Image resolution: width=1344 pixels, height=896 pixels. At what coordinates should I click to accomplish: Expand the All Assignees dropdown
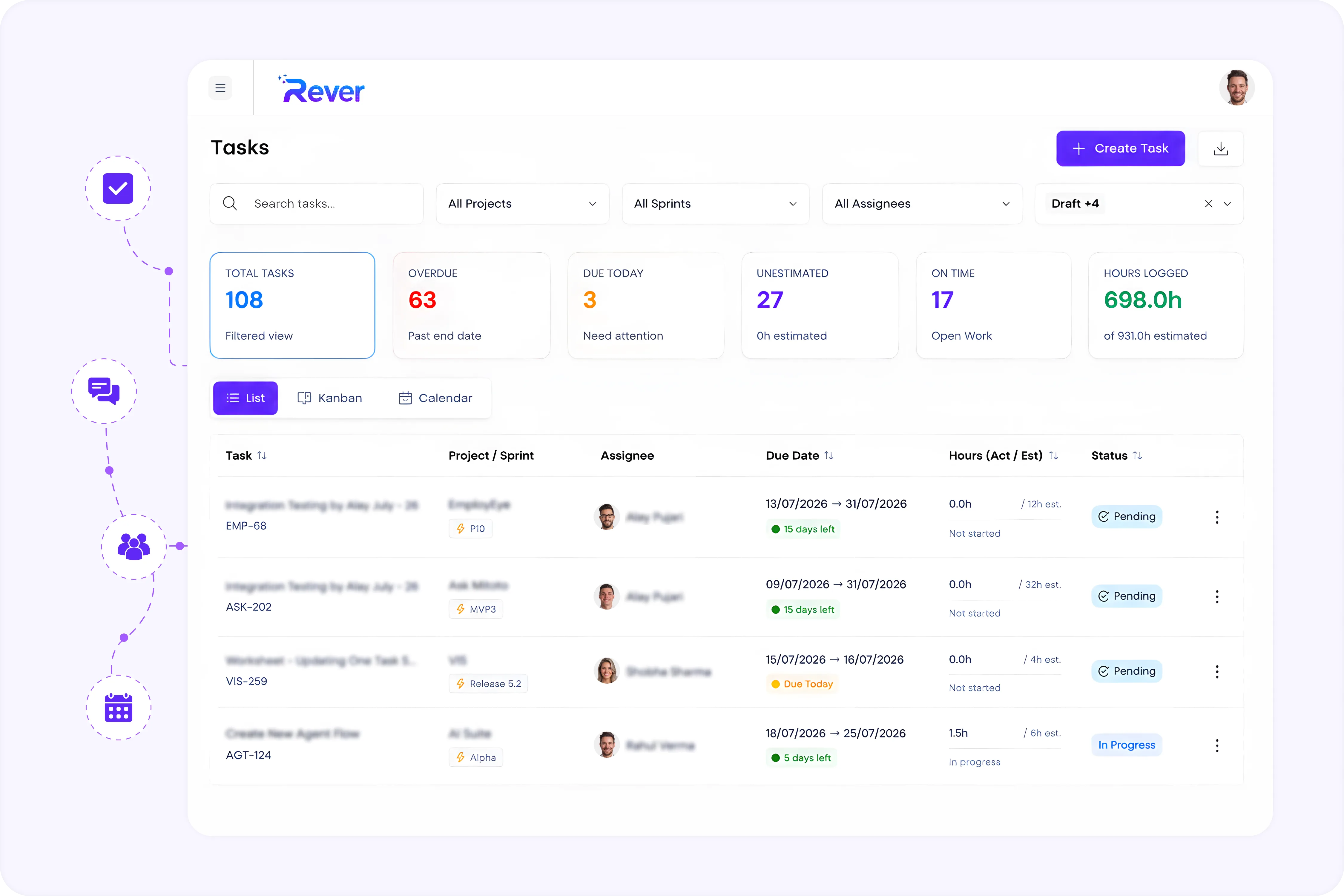tap(922, 203)
